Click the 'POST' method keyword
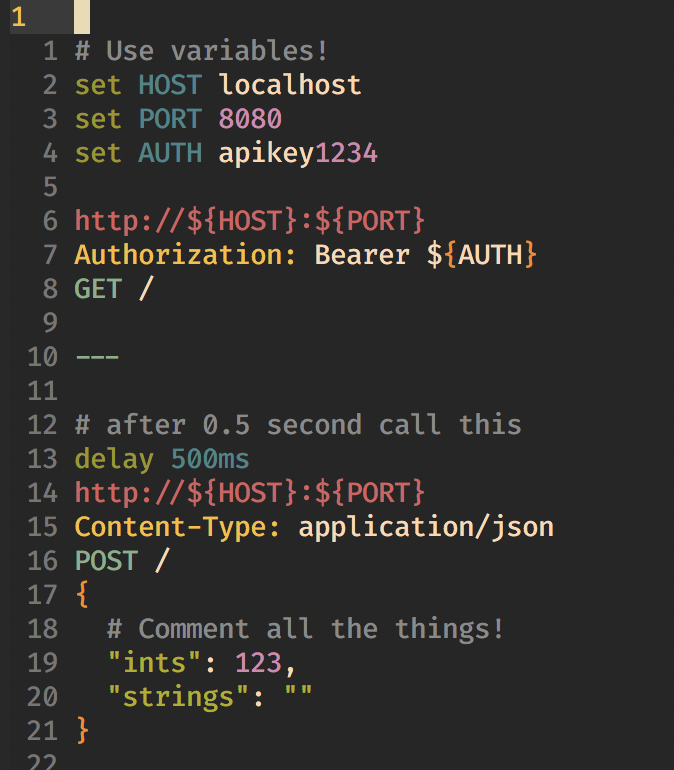Viewport: 674px width, 770px height. coord(106,561)
